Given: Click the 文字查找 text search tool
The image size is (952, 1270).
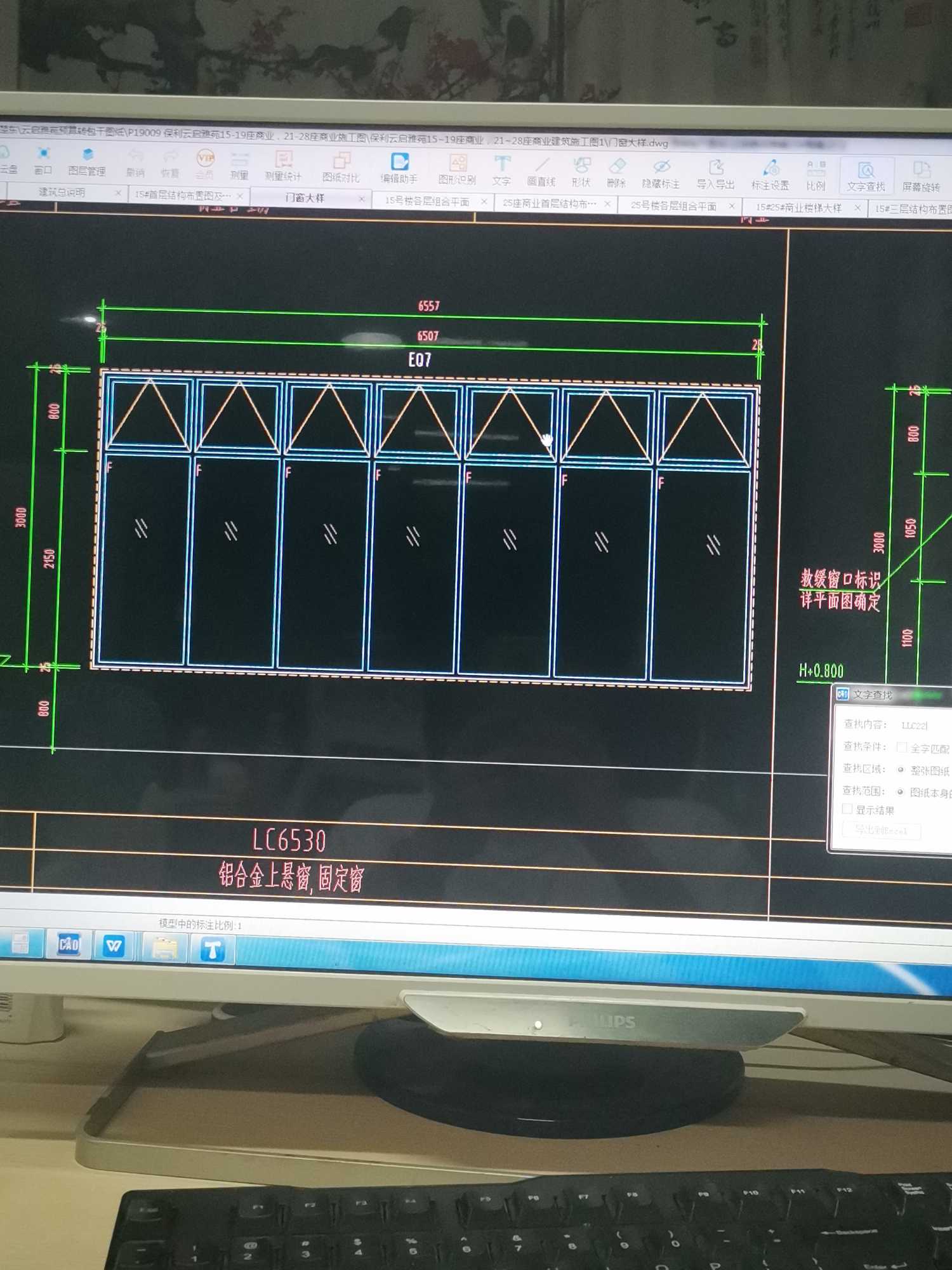Looking at the screenshot, I should [866, 177].
